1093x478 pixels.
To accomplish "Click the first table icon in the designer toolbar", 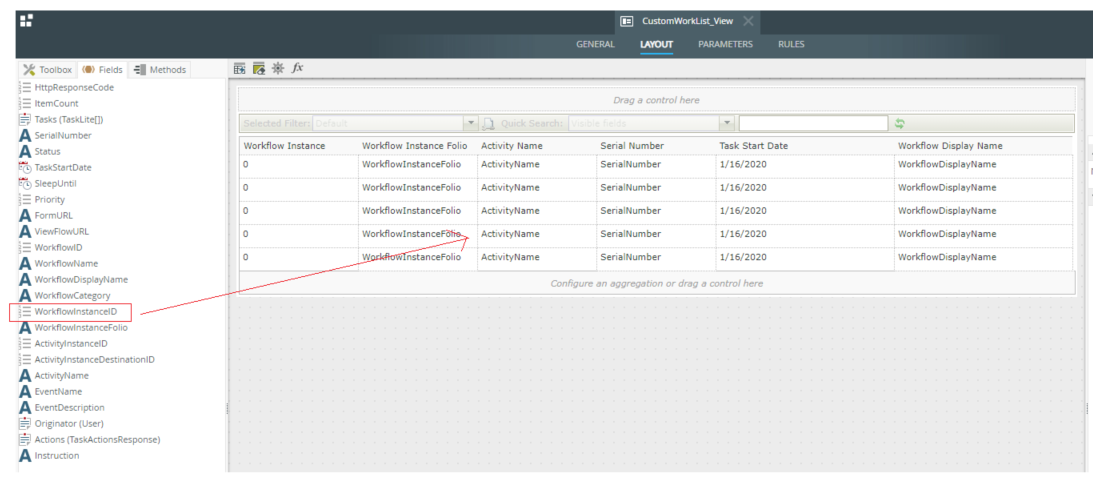I will [x=239, y=68].
